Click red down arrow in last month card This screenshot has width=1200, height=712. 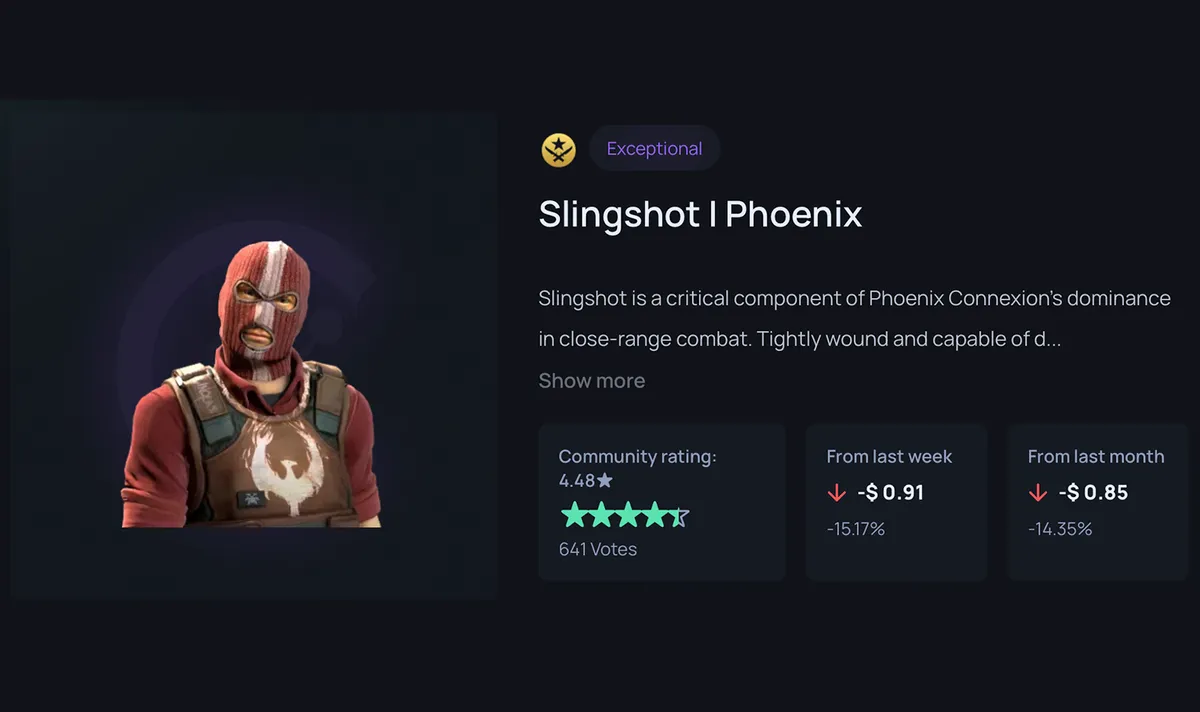(x=1038, y=493)
